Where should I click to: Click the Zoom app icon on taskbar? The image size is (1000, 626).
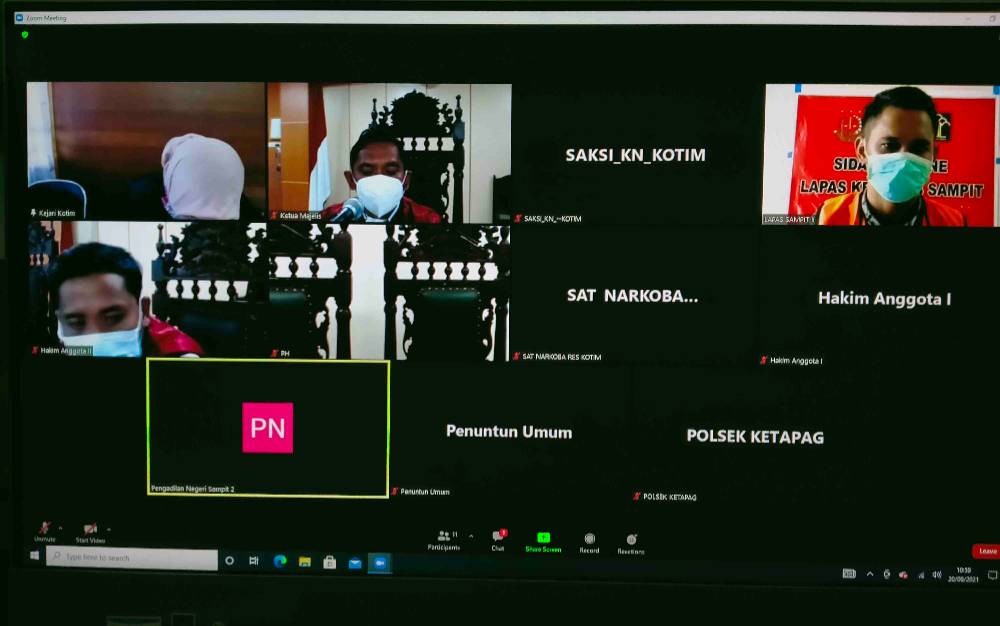pos(379,564)
